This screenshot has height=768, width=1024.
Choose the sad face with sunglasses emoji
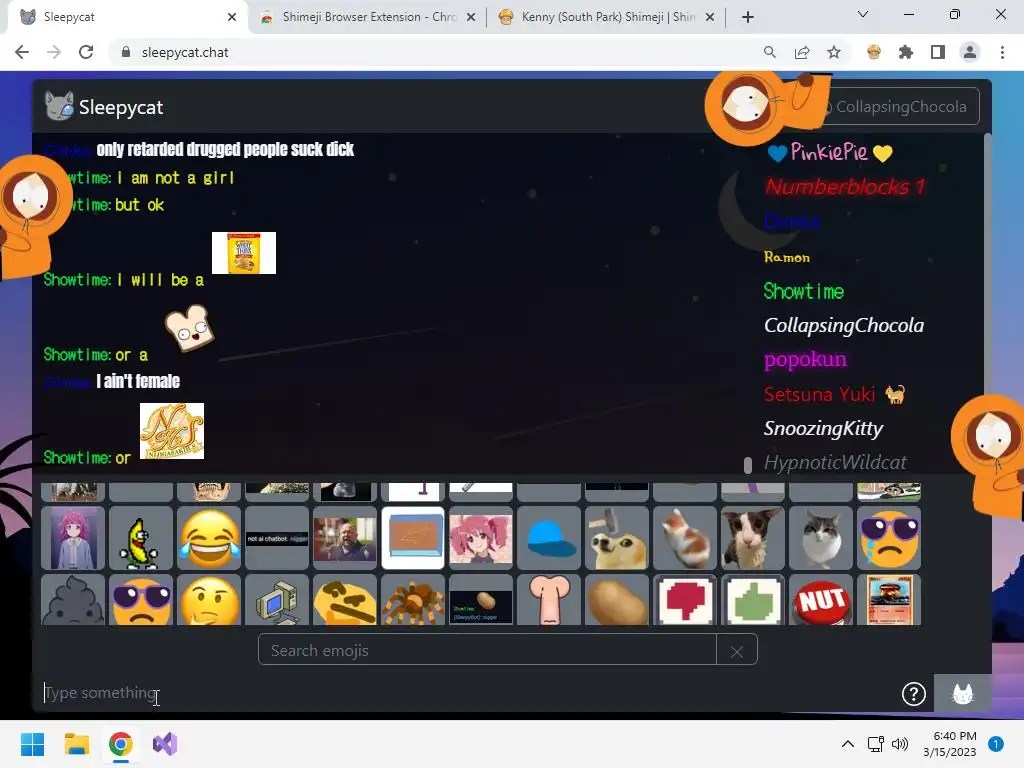click(141, 600)
